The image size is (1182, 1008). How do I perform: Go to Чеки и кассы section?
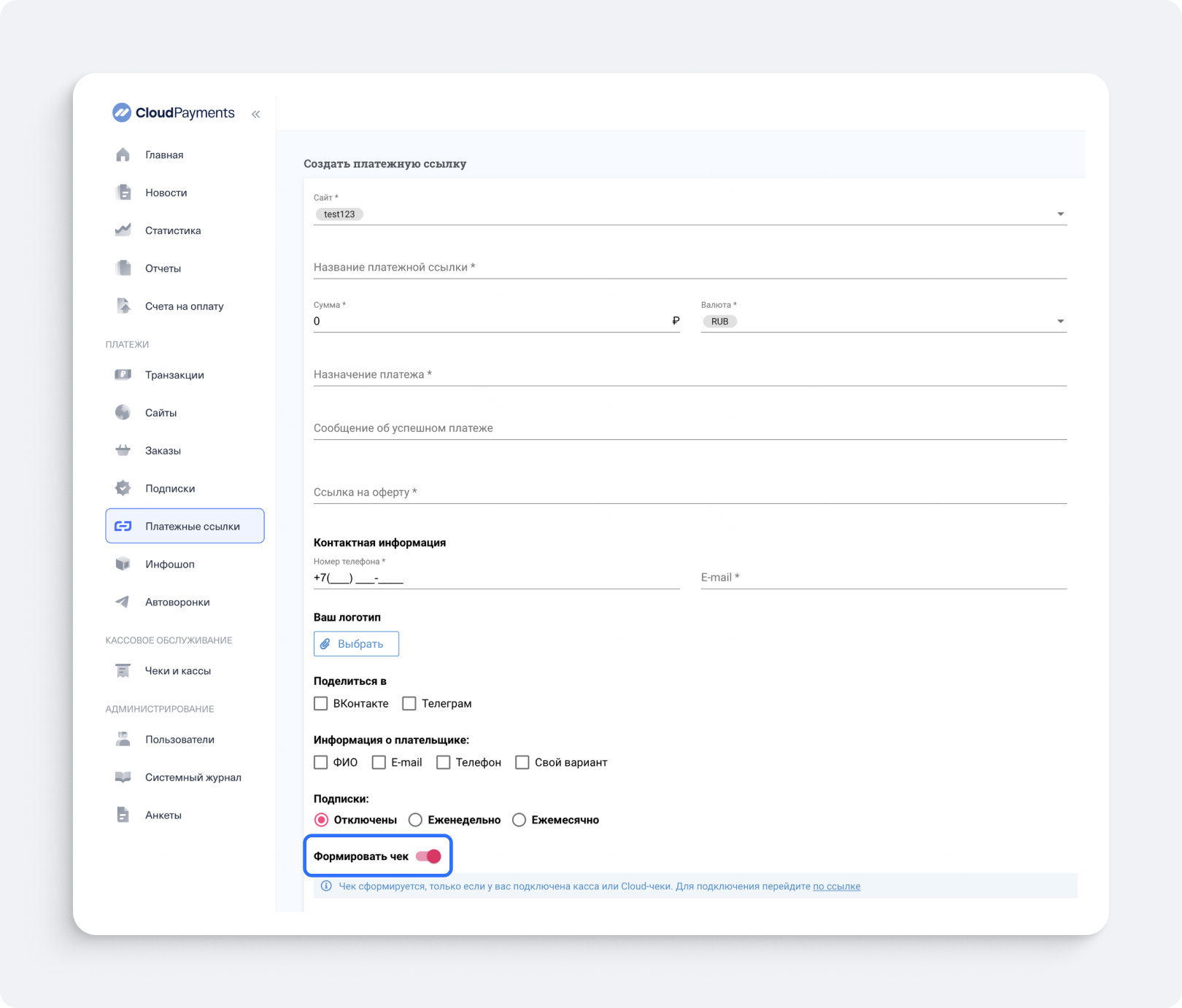point(177,671)
